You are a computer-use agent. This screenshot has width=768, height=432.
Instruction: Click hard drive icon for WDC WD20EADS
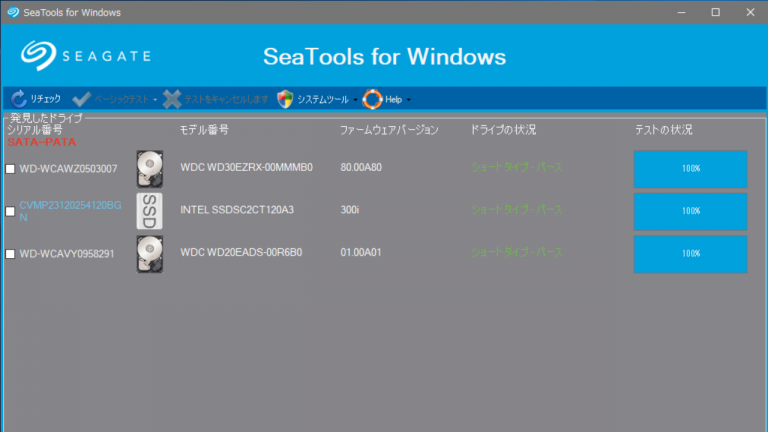(149, 254)
